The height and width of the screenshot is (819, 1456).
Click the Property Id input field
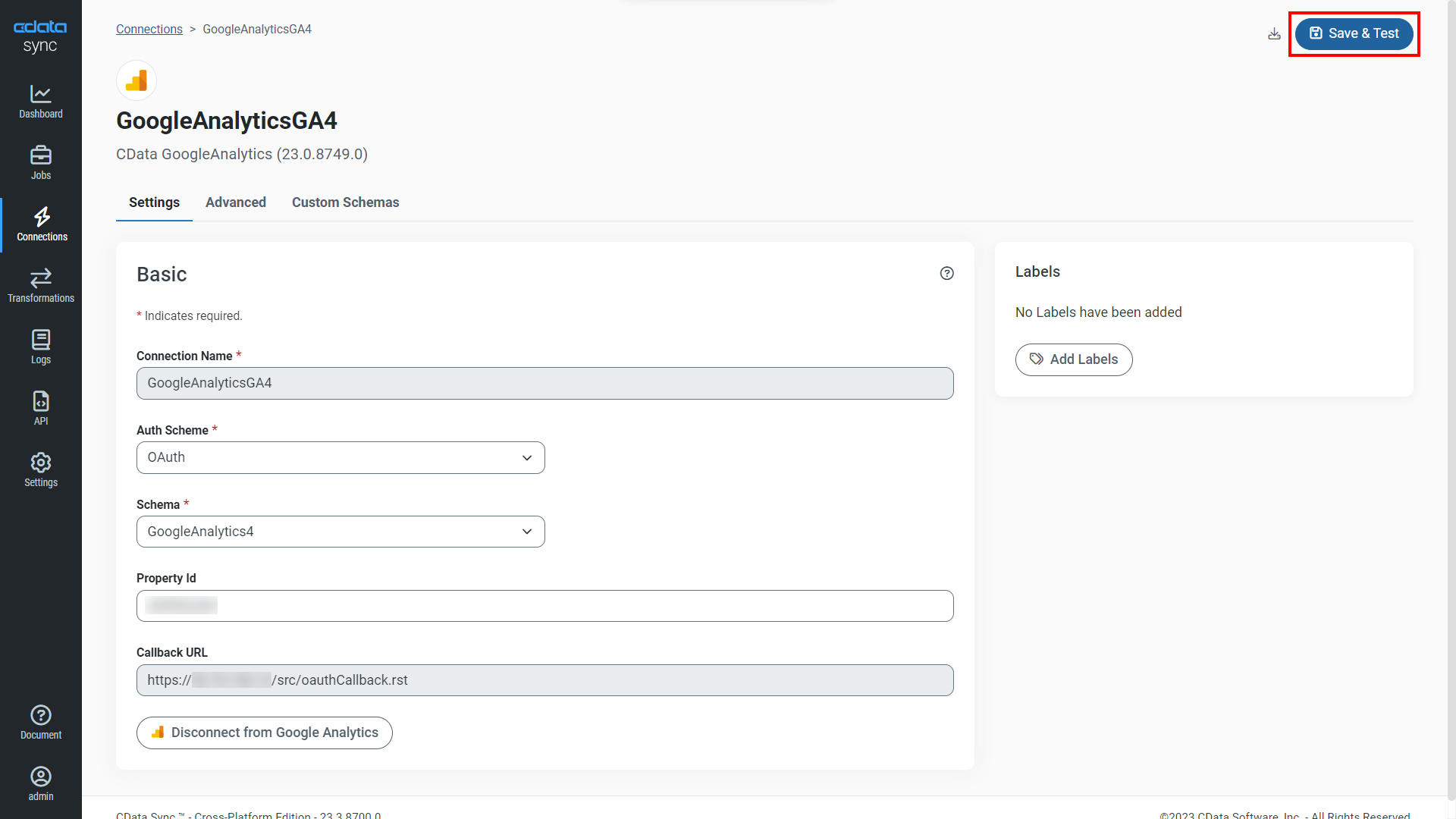(544, 606)
